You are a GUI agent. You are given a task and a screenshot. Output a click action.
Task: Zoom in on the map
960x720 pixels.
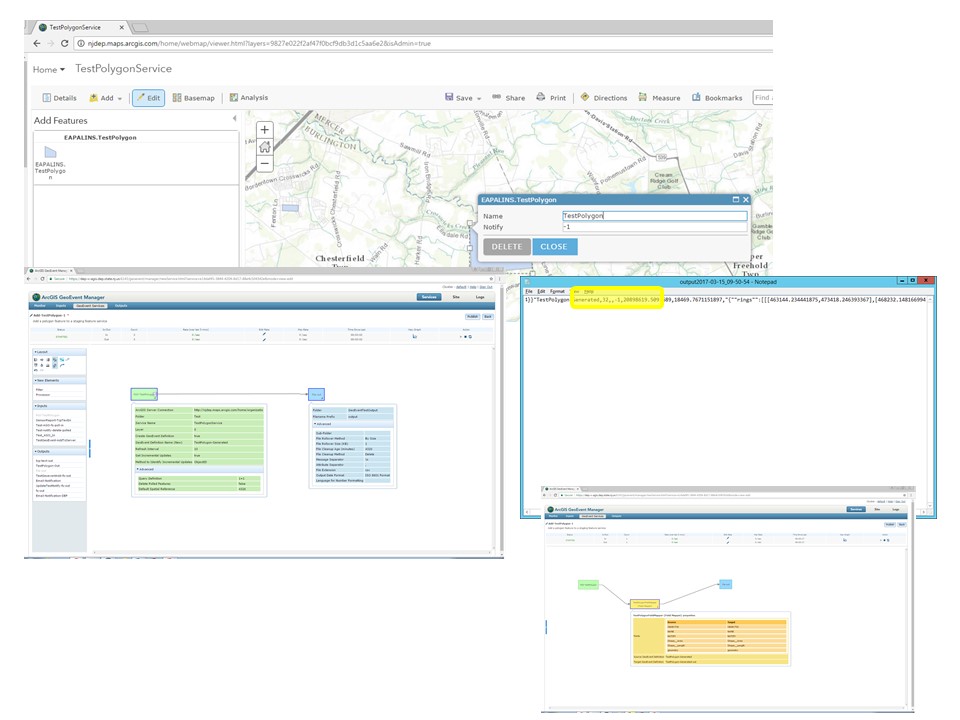(x=264, y=130)
